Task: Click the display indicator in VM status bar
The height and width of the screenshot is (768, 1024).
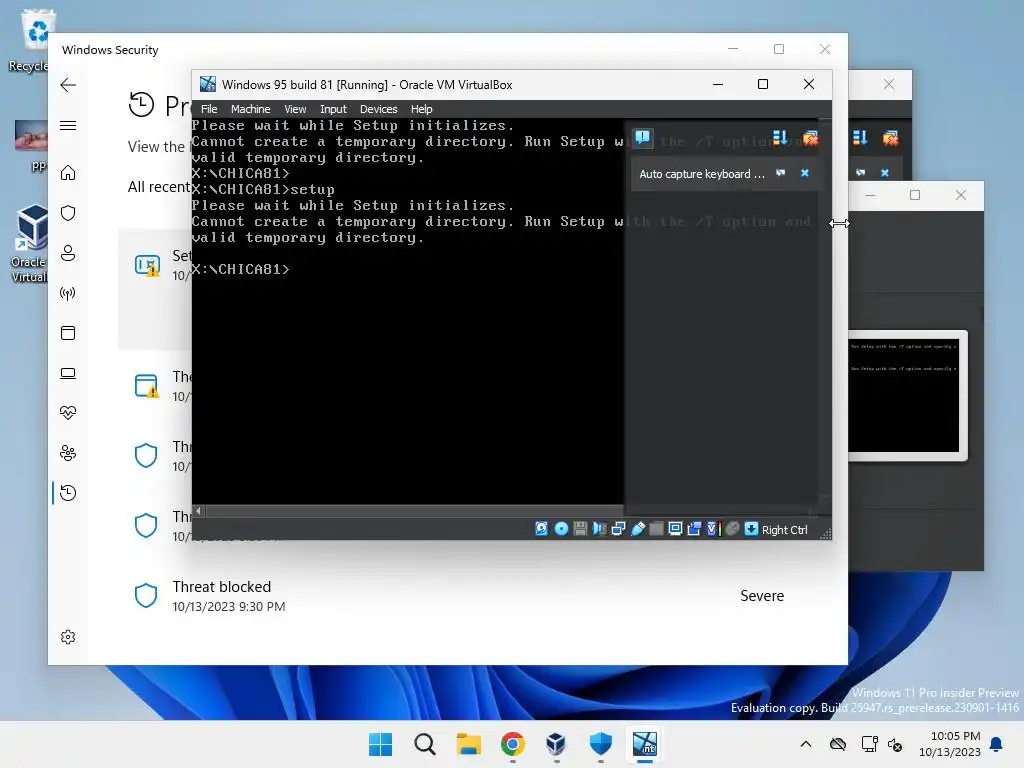Action: 675,529
